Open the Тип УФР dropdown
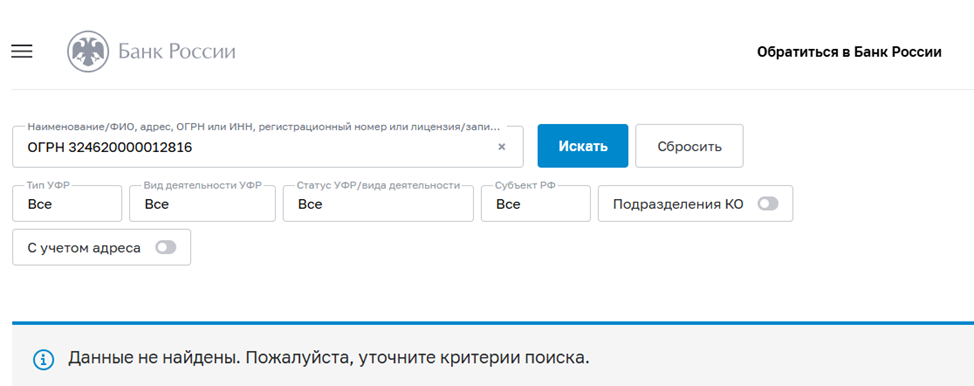The image size is (974, 386). [x=67, y=203]
